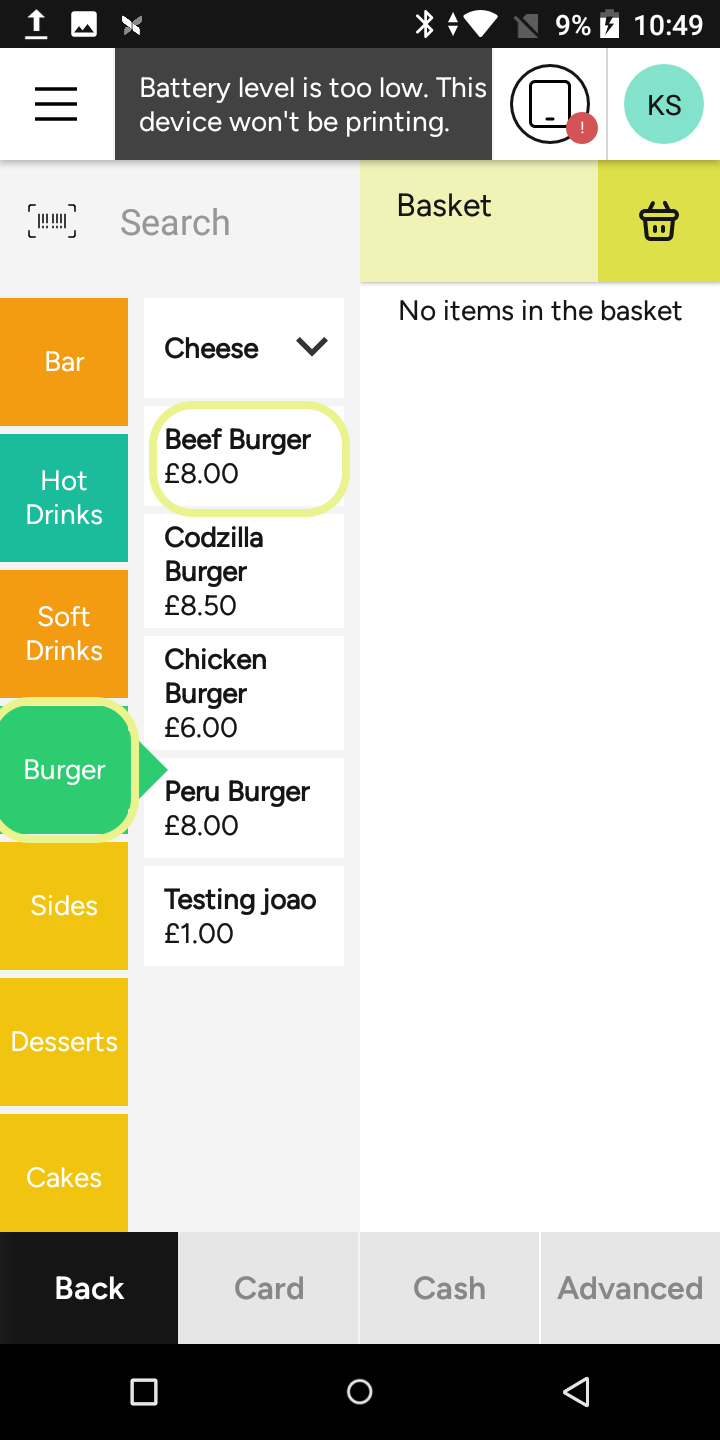Switch to Hot Drinks category

(64, 498)
